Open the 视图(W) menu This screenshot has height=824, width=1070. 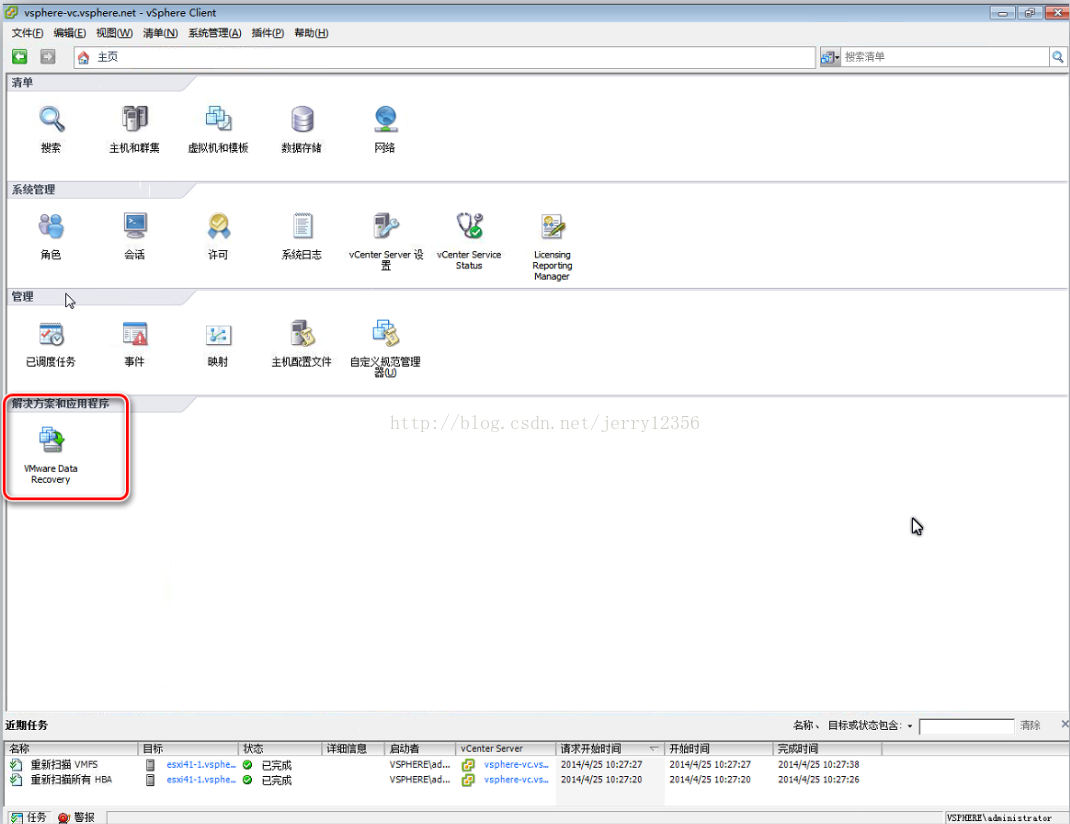pyautogui.click(x=114, y=33)
